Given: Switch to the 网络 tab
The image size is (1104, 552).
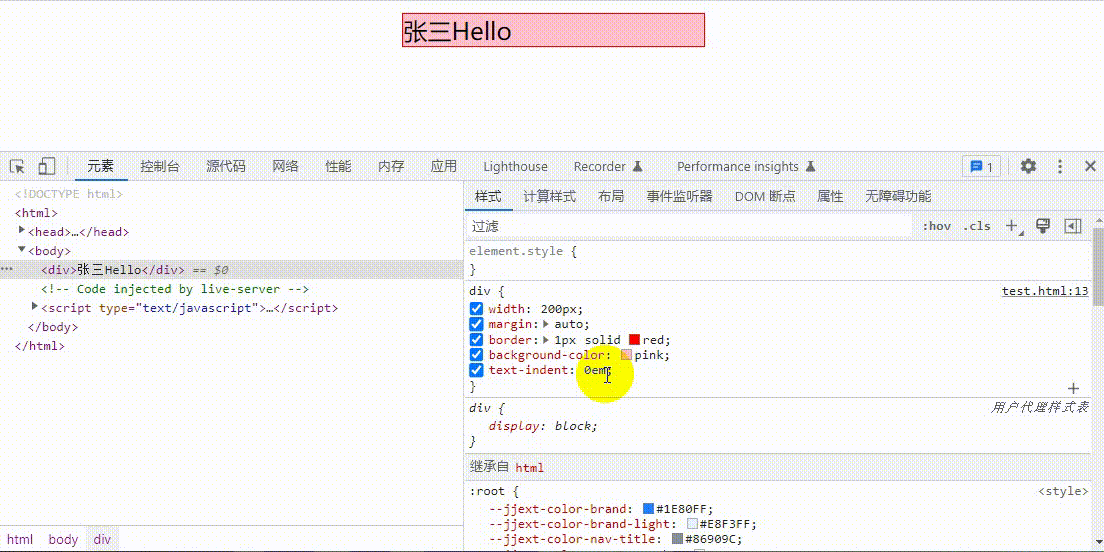Looking at the screenshot, I should [285, 167].
